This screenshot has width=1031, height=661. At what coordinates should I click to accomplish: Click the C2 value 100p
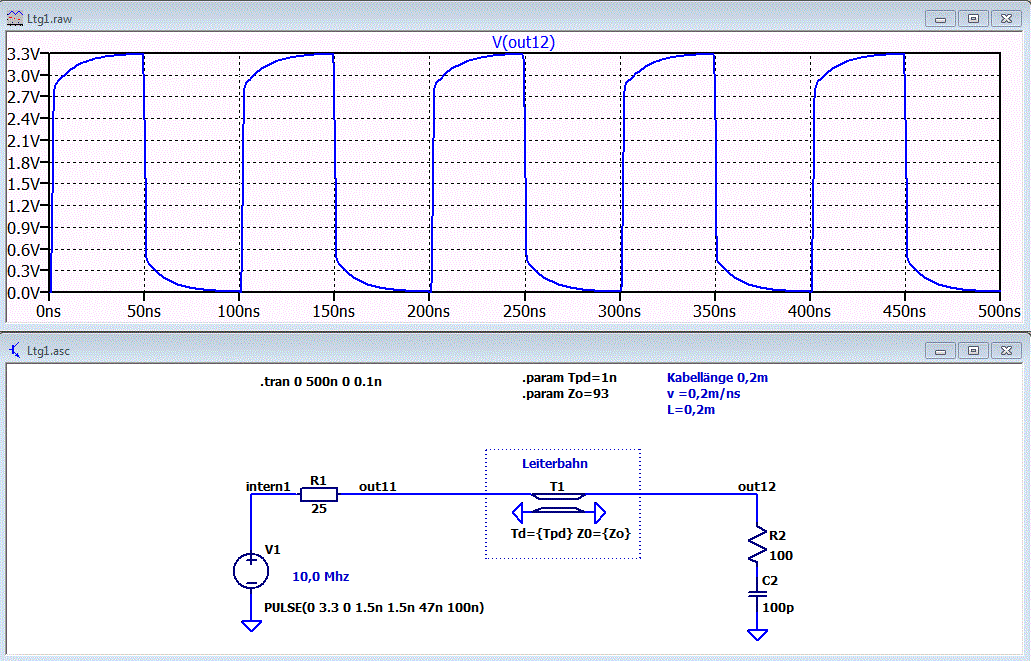(x=778, y=608)
